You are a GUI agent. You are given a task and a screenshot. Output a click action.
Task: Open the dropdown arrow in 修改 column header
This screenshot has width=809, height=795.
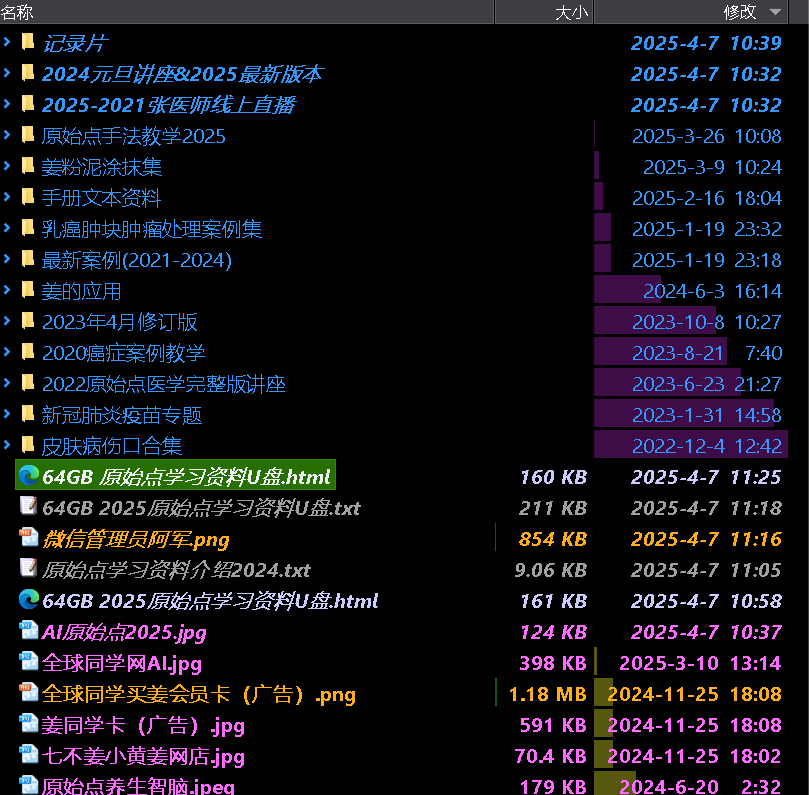point(775,12)
